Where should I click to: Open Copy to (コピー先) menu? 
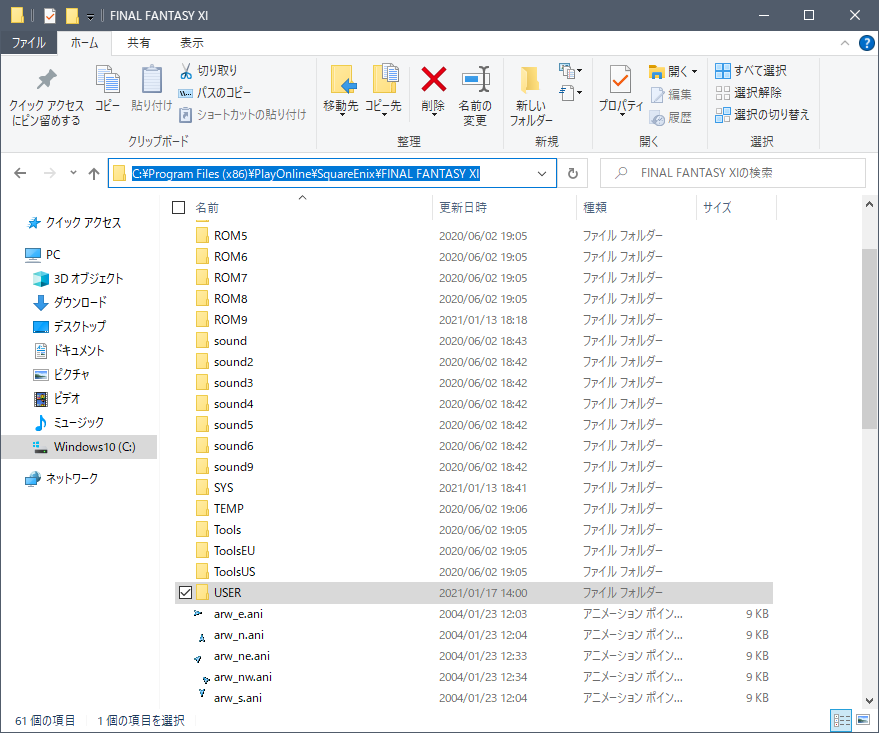click(x=383, y=90)
